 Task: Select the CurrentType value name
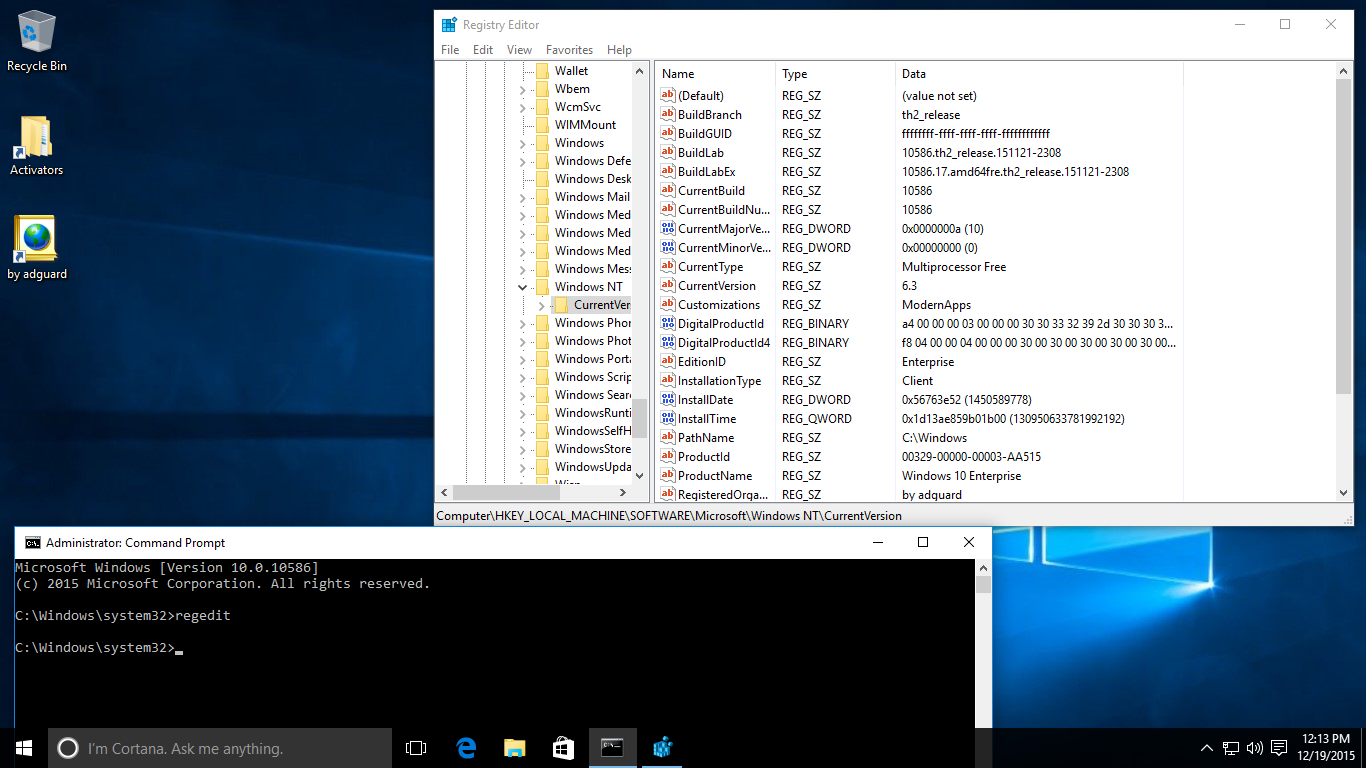pos(711,267)
